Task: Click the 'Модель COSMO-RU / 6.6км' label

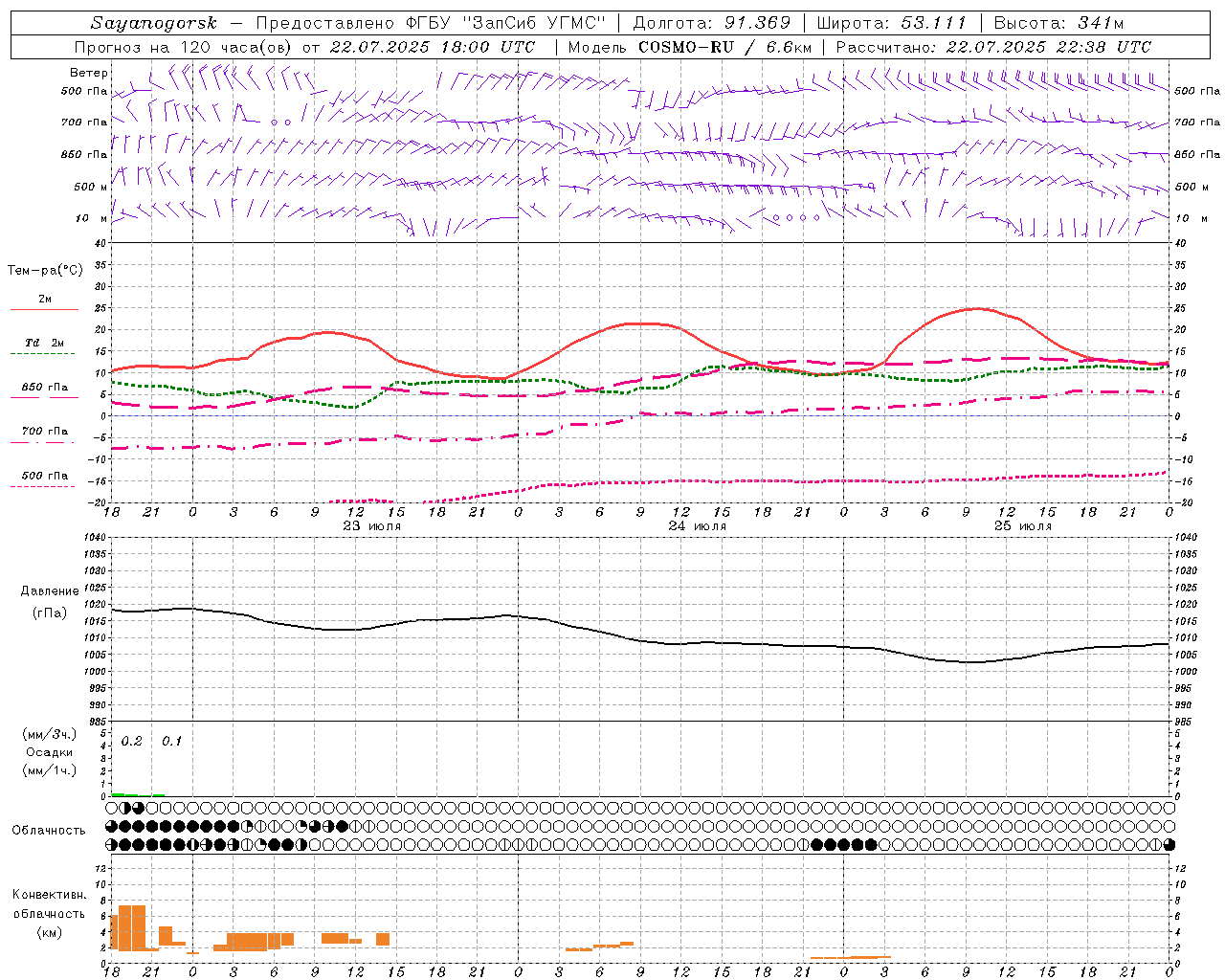Action: 690,47
